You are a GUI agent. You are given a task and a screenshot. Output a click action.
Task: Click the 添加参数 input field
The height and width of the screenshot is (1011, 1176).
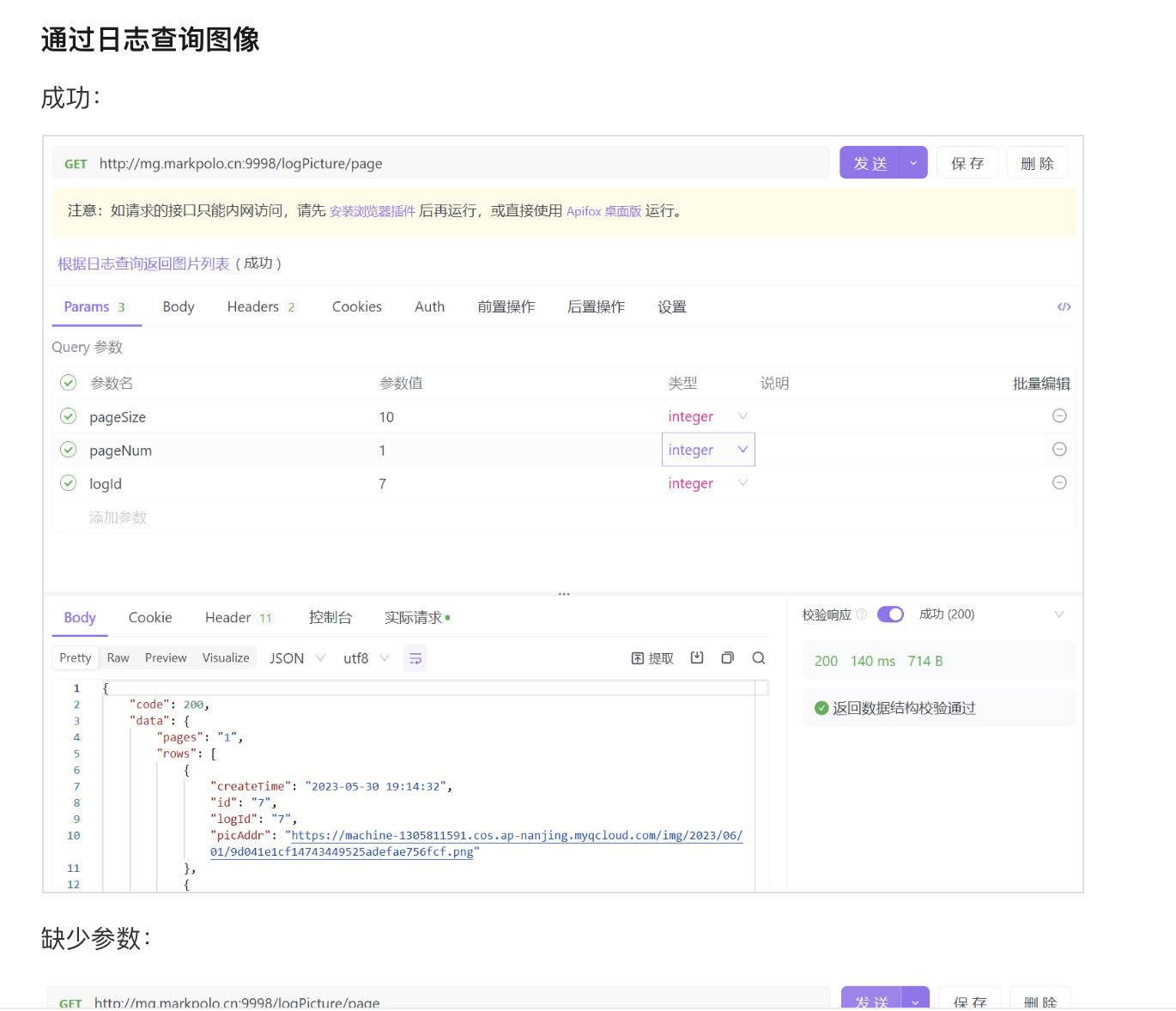tap(118, 518)
